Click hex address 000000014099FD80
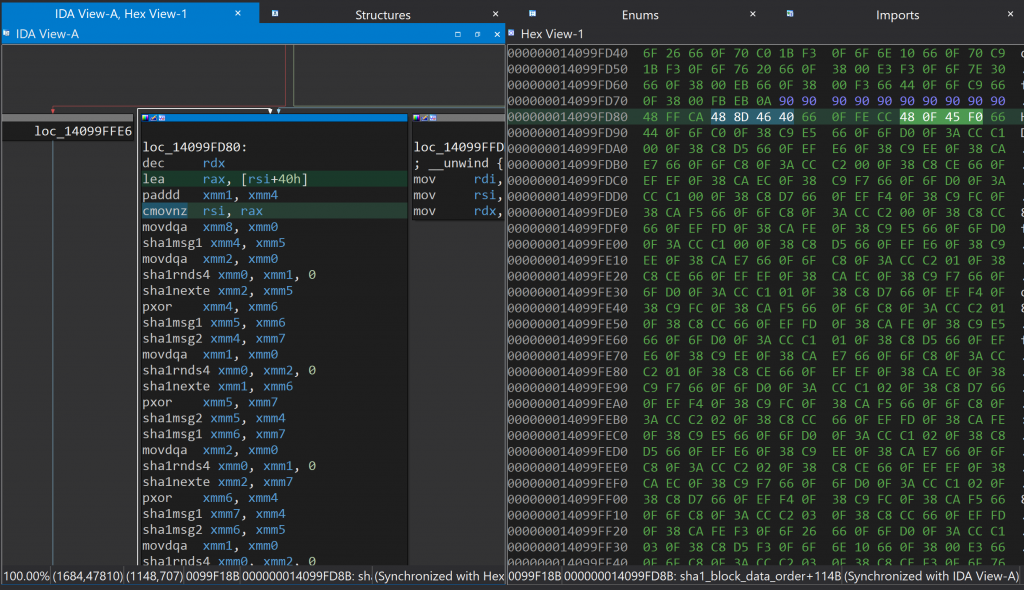This screenshot has height=590, width=1024. pos(568,117)
